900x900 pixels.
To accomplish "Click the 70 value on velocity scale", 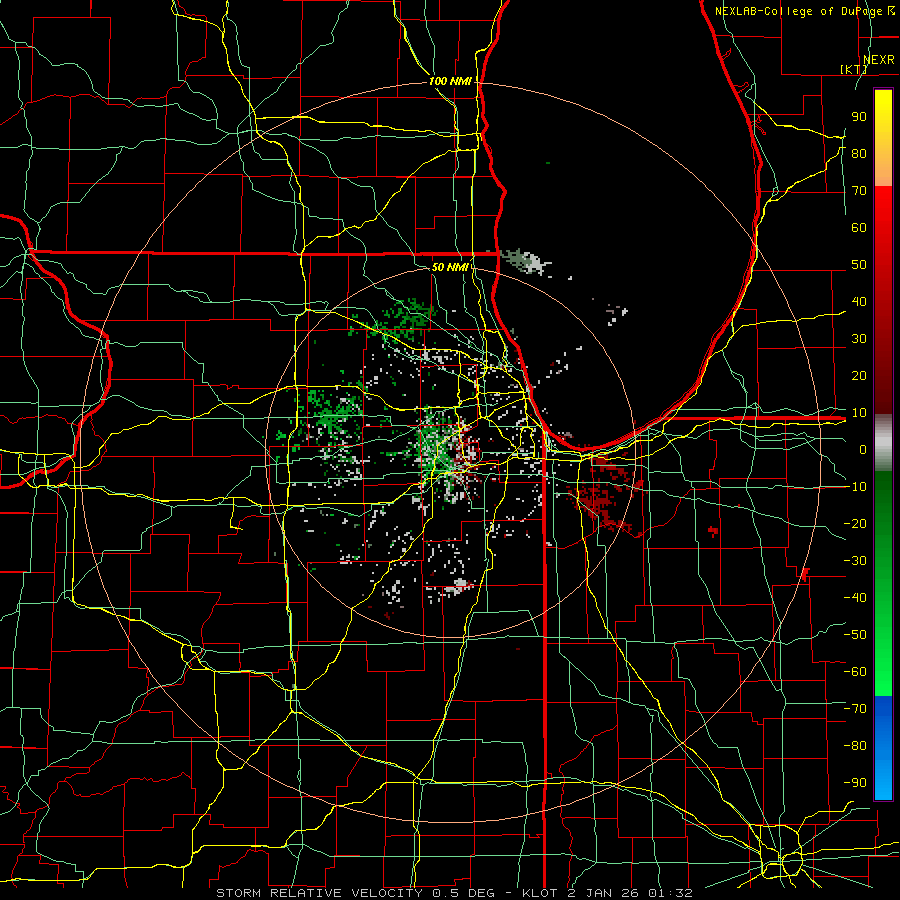I will click(x=859, y=191).
